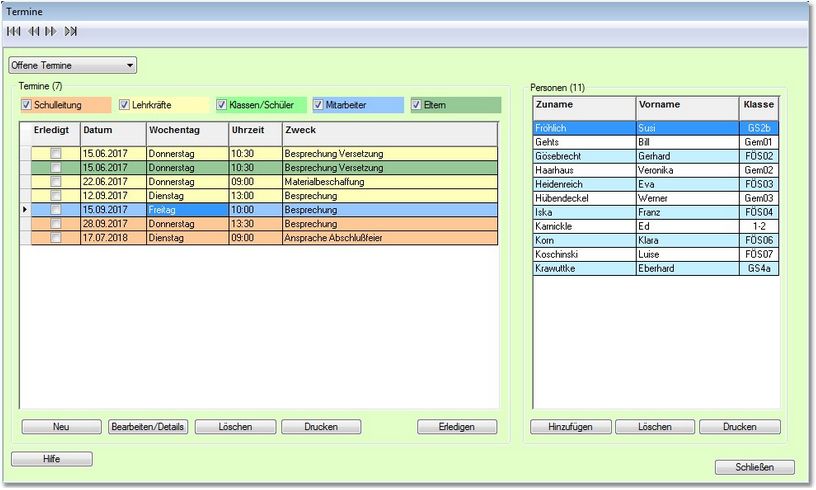The height and width of the screenshot is (490, 816).
Task: Click the Erledigen button
Action: (x=457, y=427)
